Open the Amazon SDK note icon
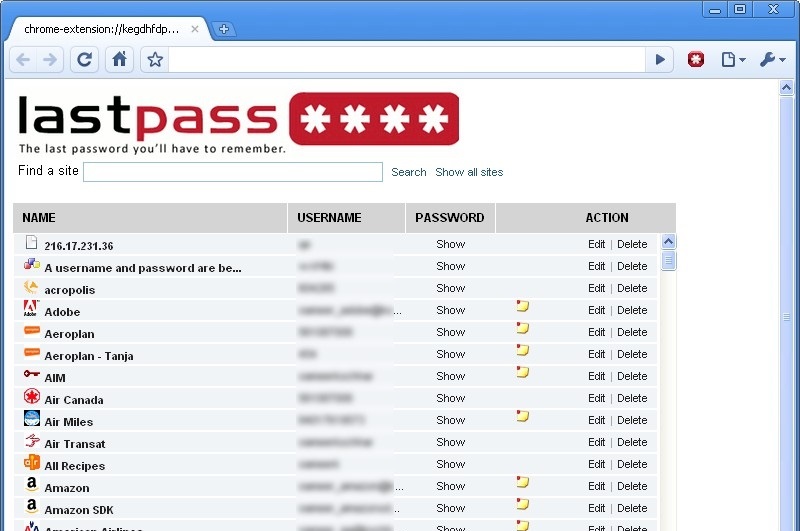This screenshot has height=531, width=800. tap(522, 504)
